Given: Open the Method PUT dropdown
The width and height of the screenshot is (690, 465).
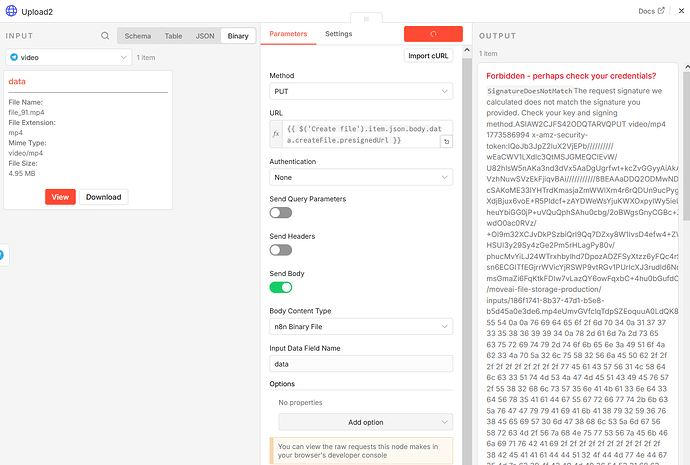Looking at the screenshot, I should (x=361, y=92).
